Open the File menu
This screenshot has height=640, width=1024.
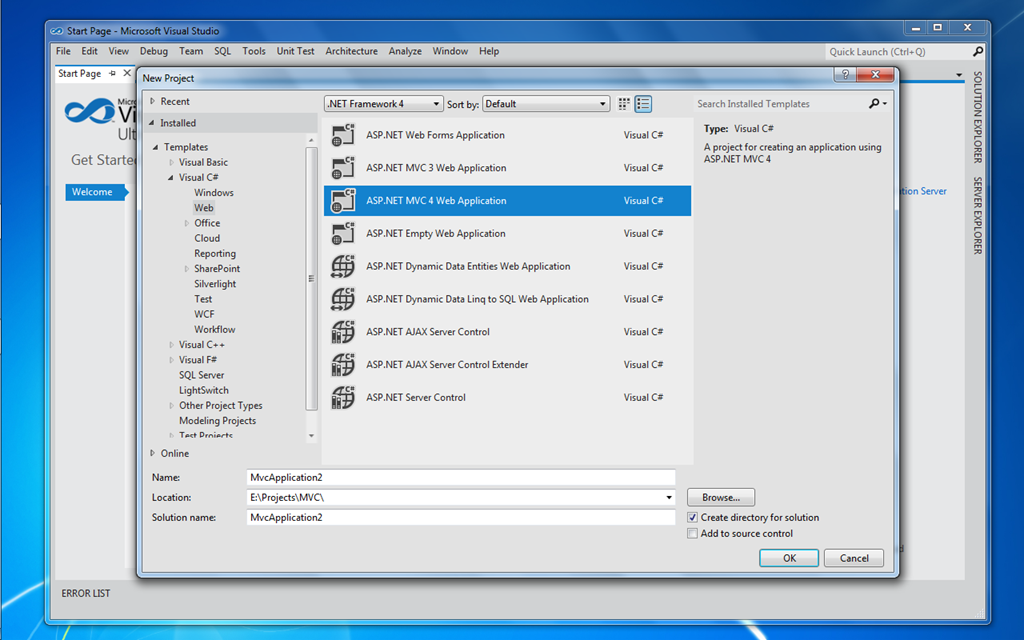point(63,51)
